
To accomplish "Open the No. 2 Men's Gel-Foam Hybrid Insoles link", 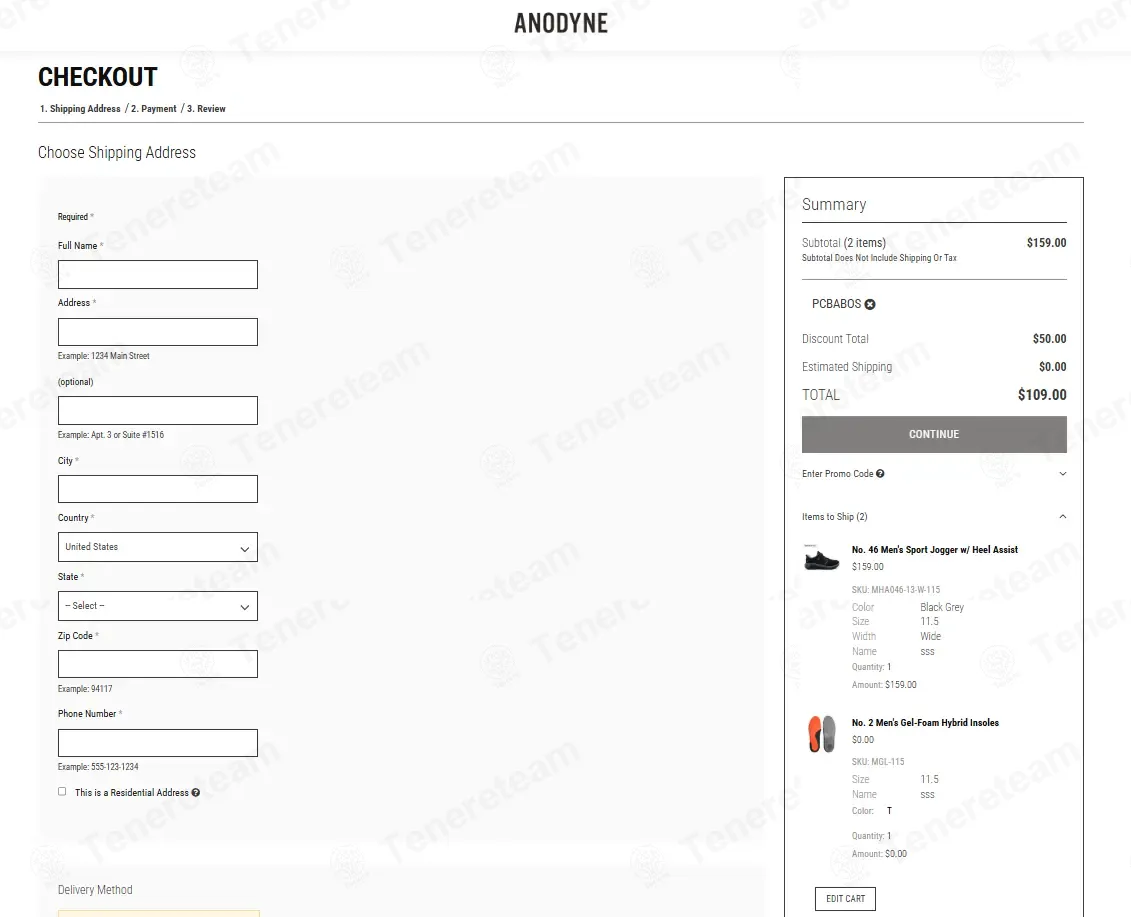I will click(x=925, y=723).
